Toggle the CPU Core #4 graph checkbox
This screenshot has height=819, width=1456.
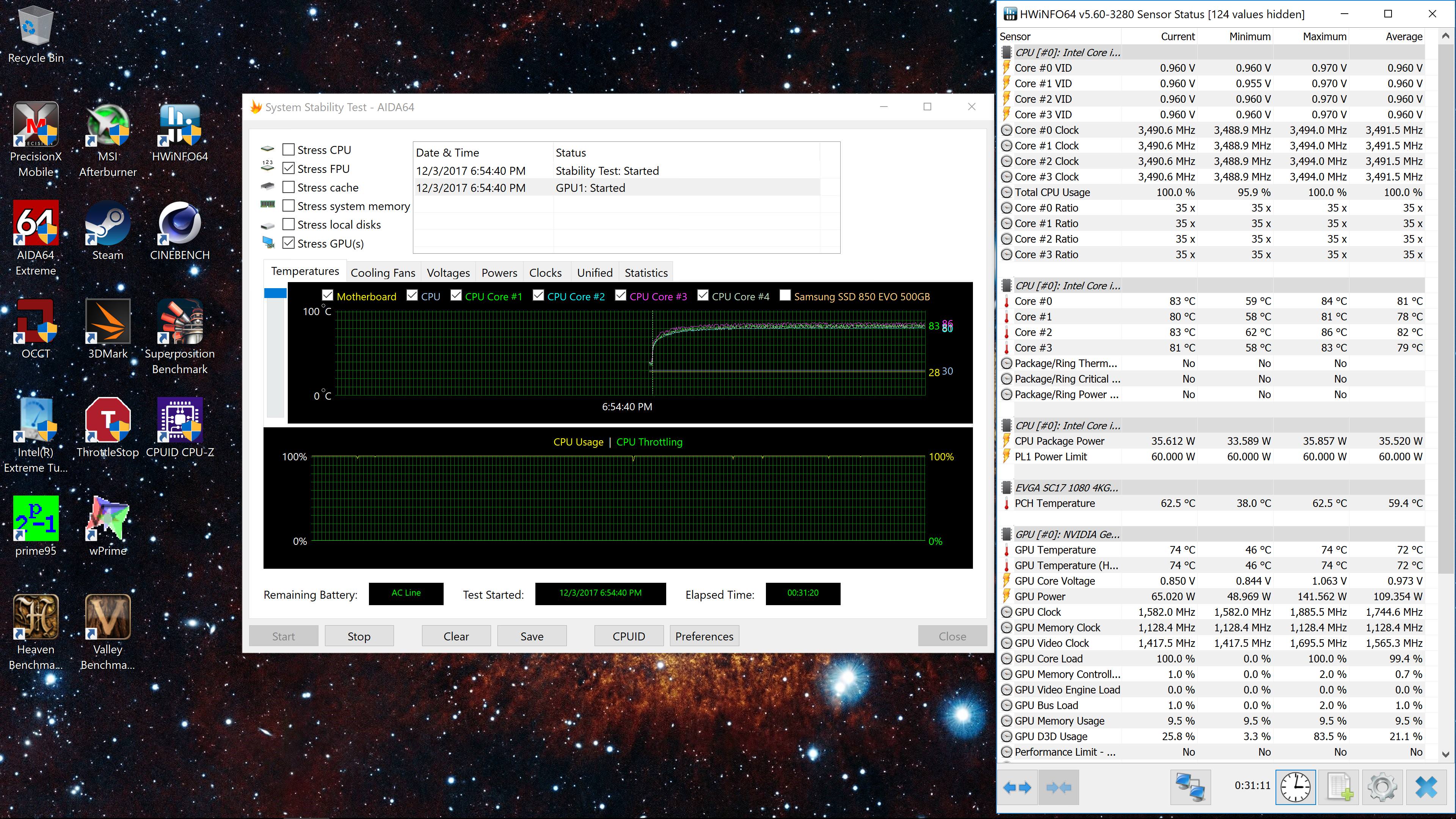(703, 296)
